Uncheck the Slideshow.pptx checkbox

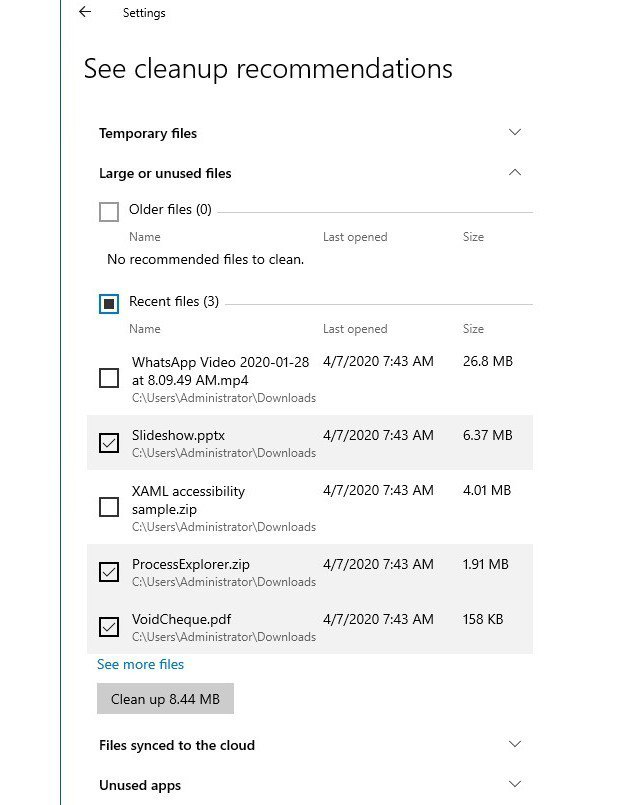pyautogui.click(x=109, y=443)
